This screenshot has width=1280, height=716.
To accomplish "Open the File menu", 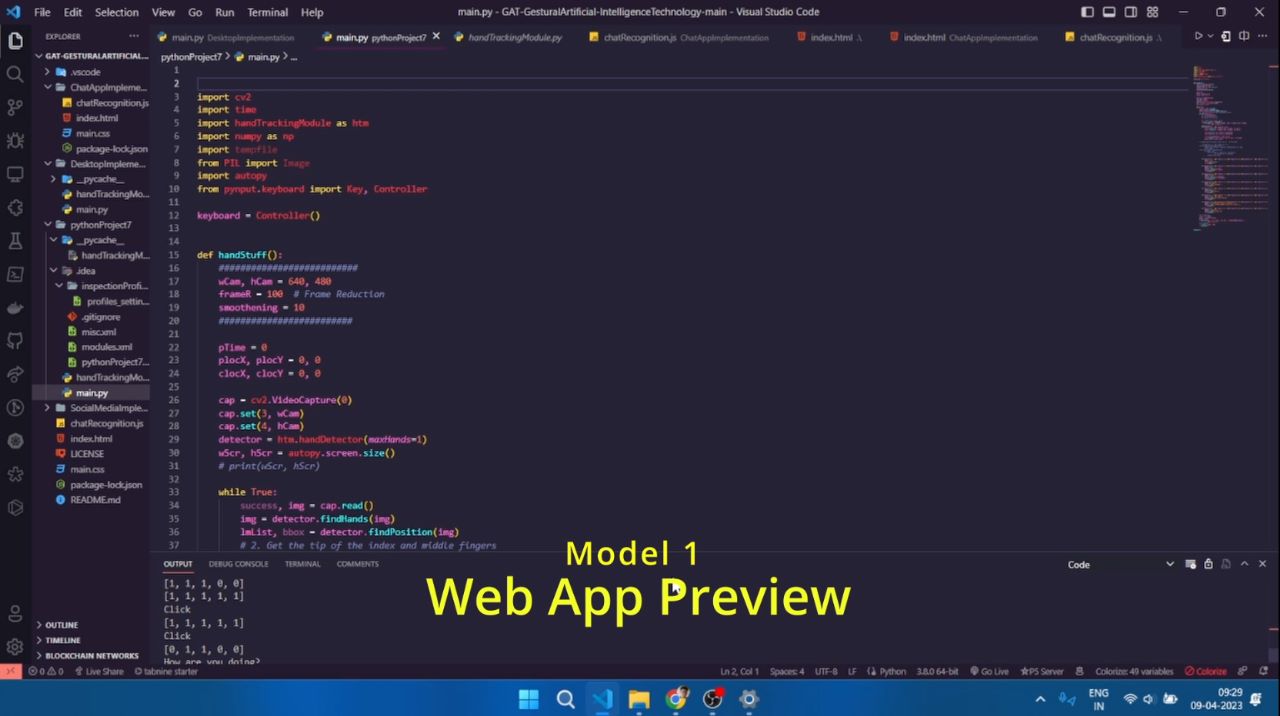I will [x=42, y=12].
